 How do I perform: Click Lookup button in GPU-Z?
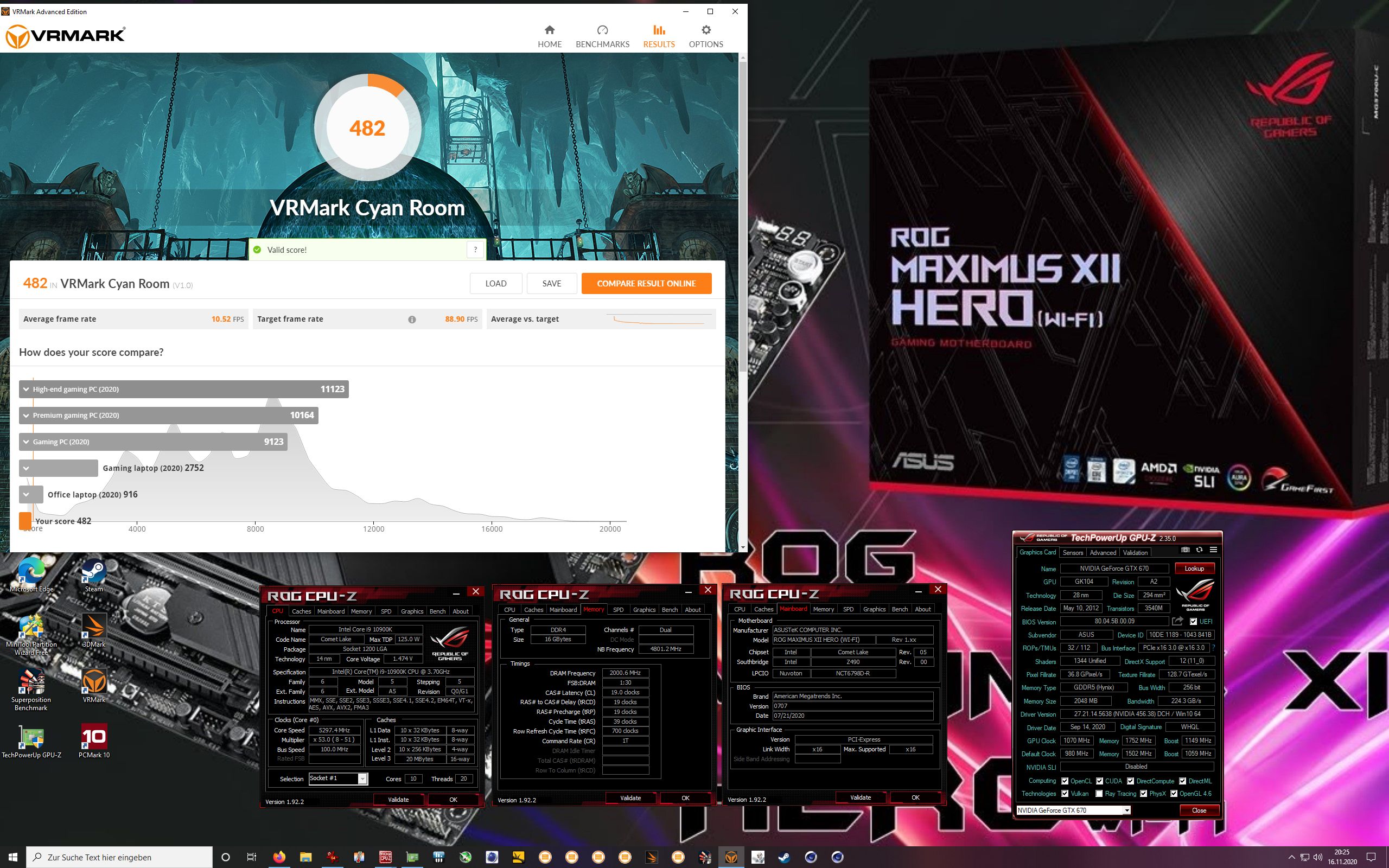1194,569
